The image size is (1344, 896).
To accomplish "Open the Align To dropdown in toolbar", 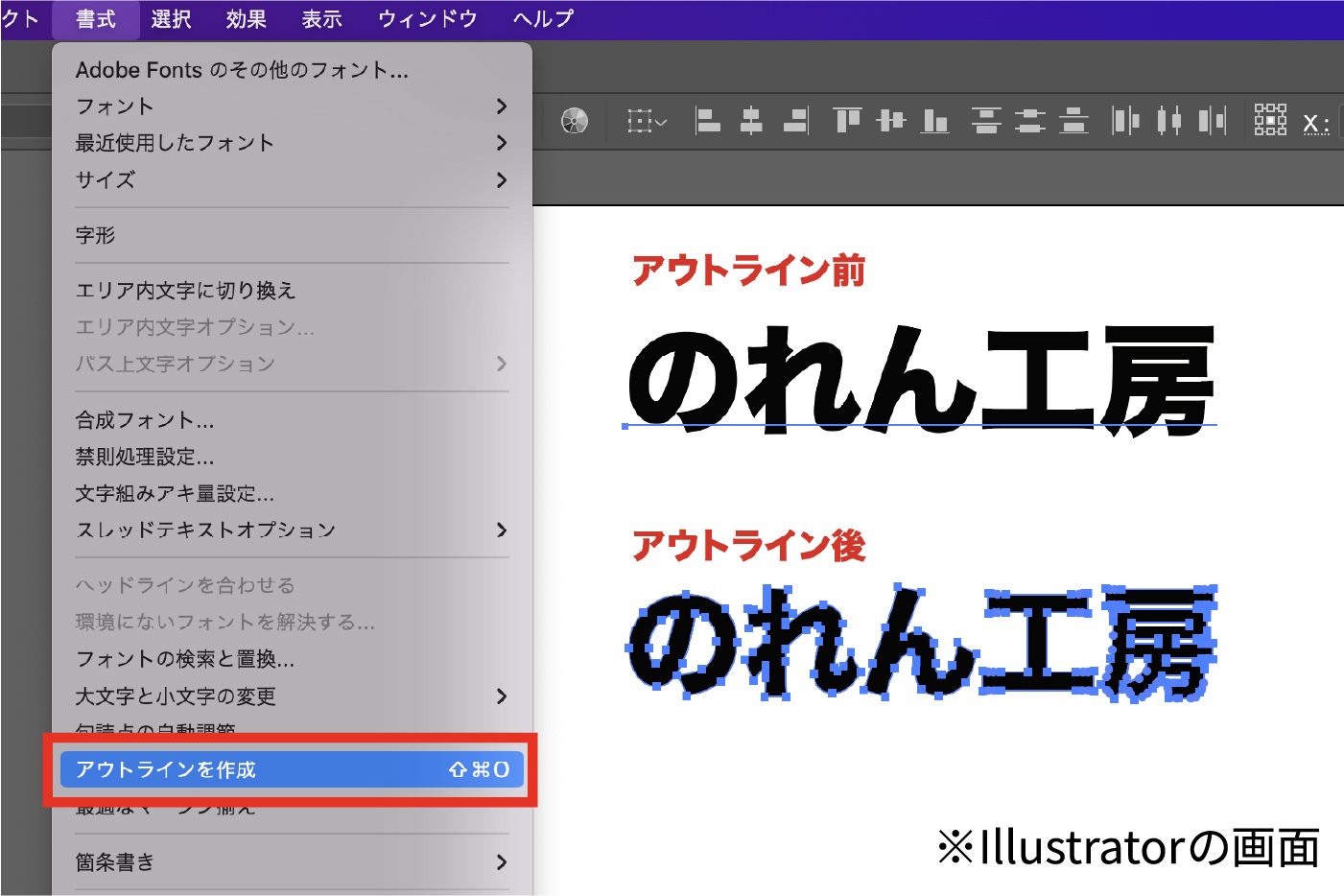I will click(647, 121).
